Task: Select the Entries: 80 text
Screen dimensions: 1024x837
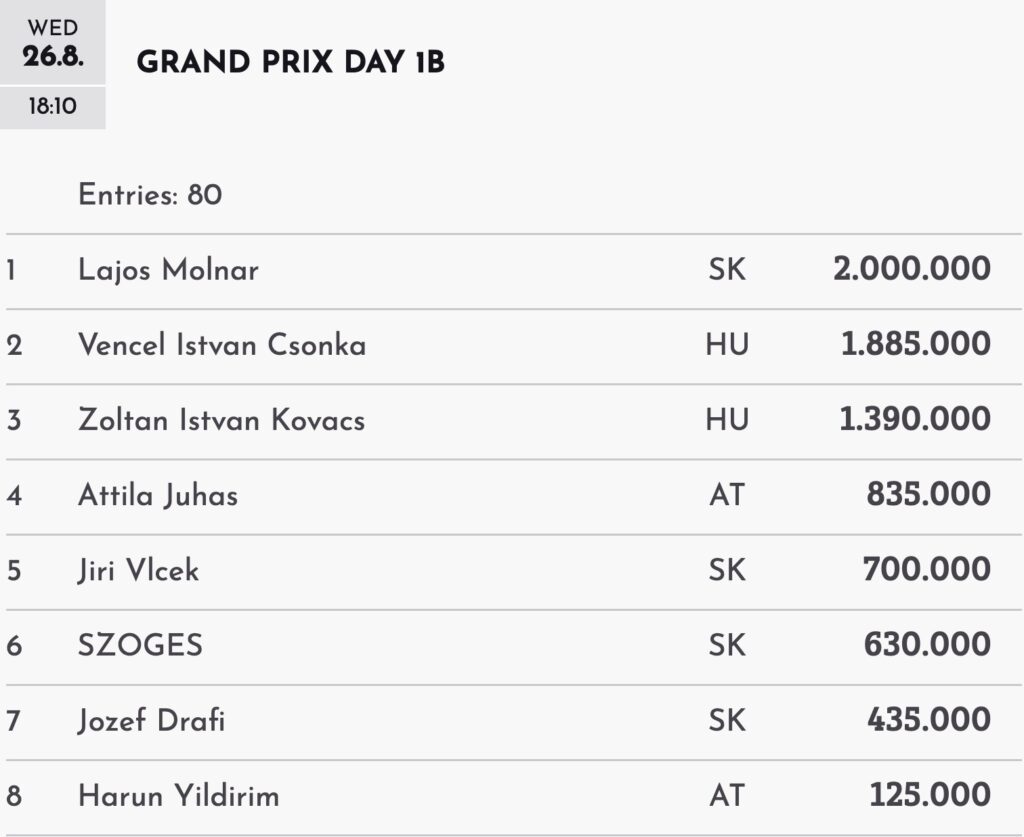Action: 150,195
